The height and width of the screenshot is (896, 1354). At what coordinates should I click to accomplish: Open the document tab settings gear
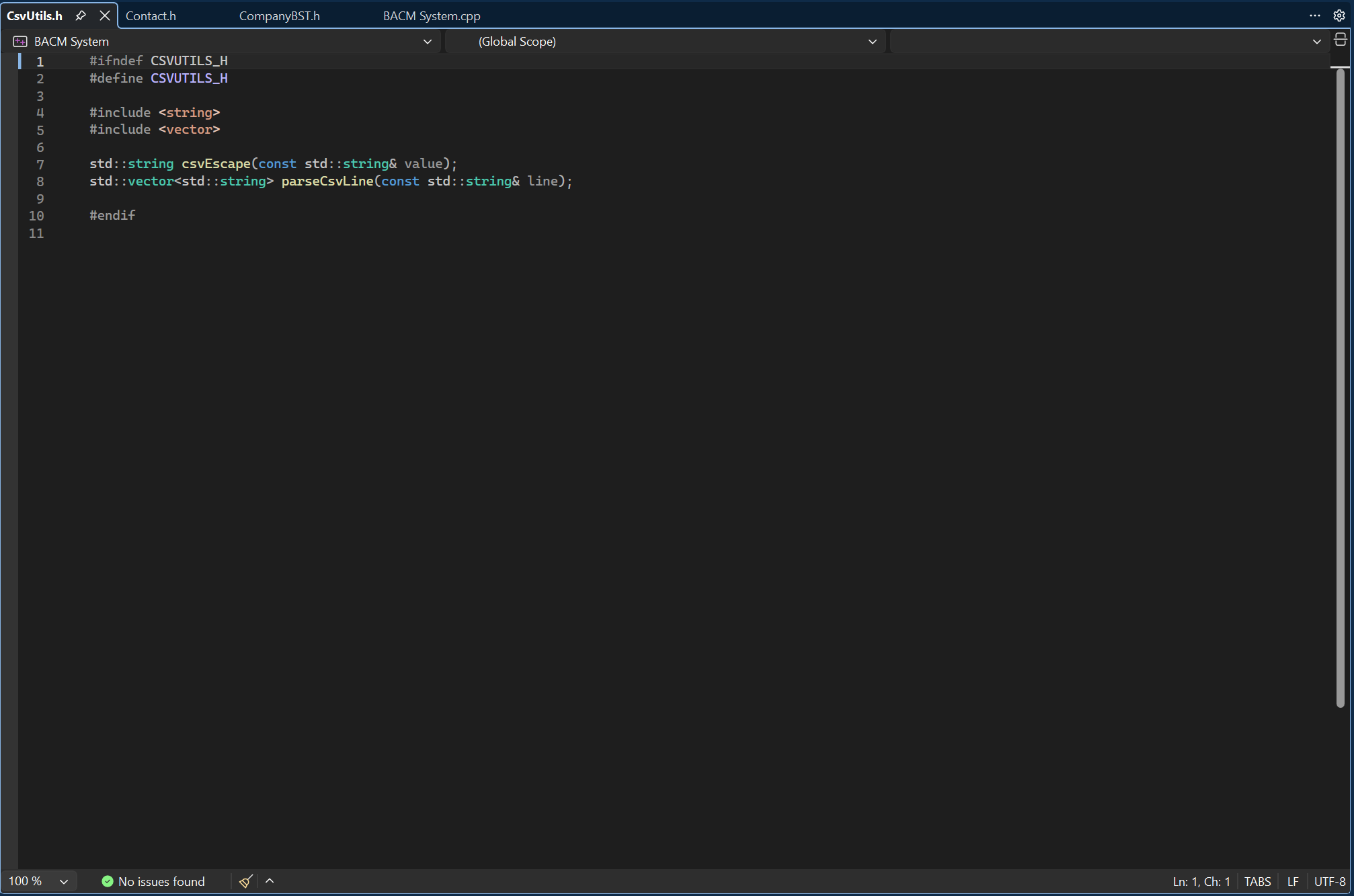click(x=1339, y=15)
